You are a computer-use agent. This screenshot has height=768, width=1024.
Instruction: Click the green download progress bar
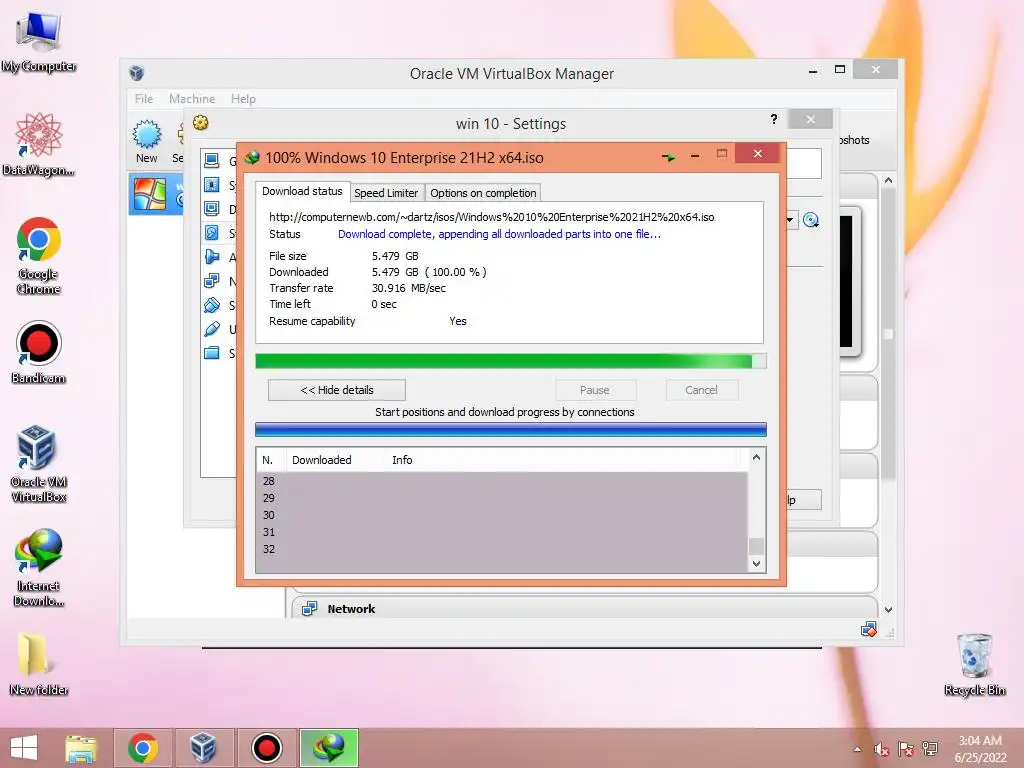pyautogui.click(x=511, y=362)
